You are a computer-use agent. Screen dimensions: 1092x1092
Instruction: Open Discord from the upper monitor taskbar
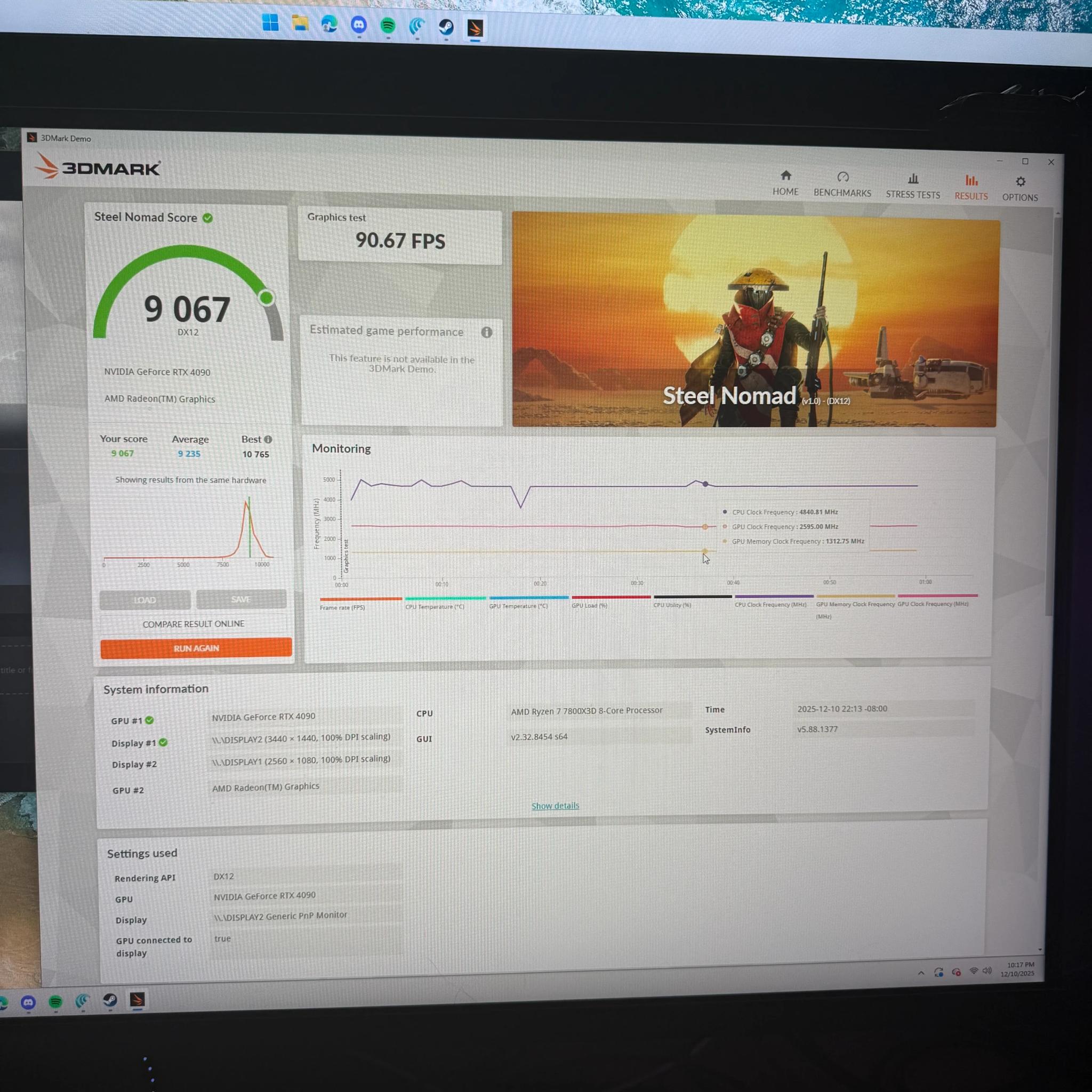click(358, 25)
